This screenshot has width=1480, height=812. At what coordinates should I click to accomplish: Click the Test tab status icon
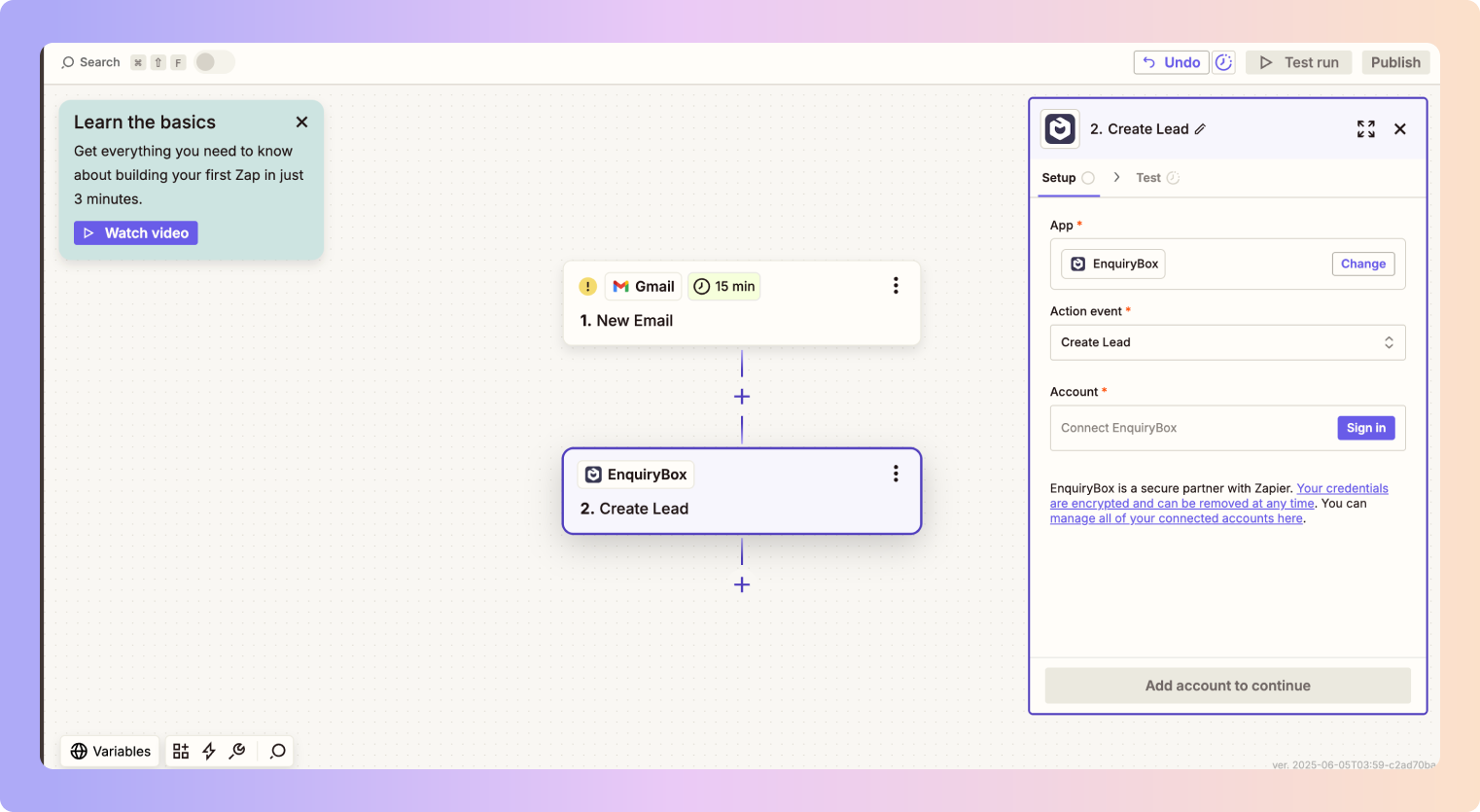[x=1173, y=178]
